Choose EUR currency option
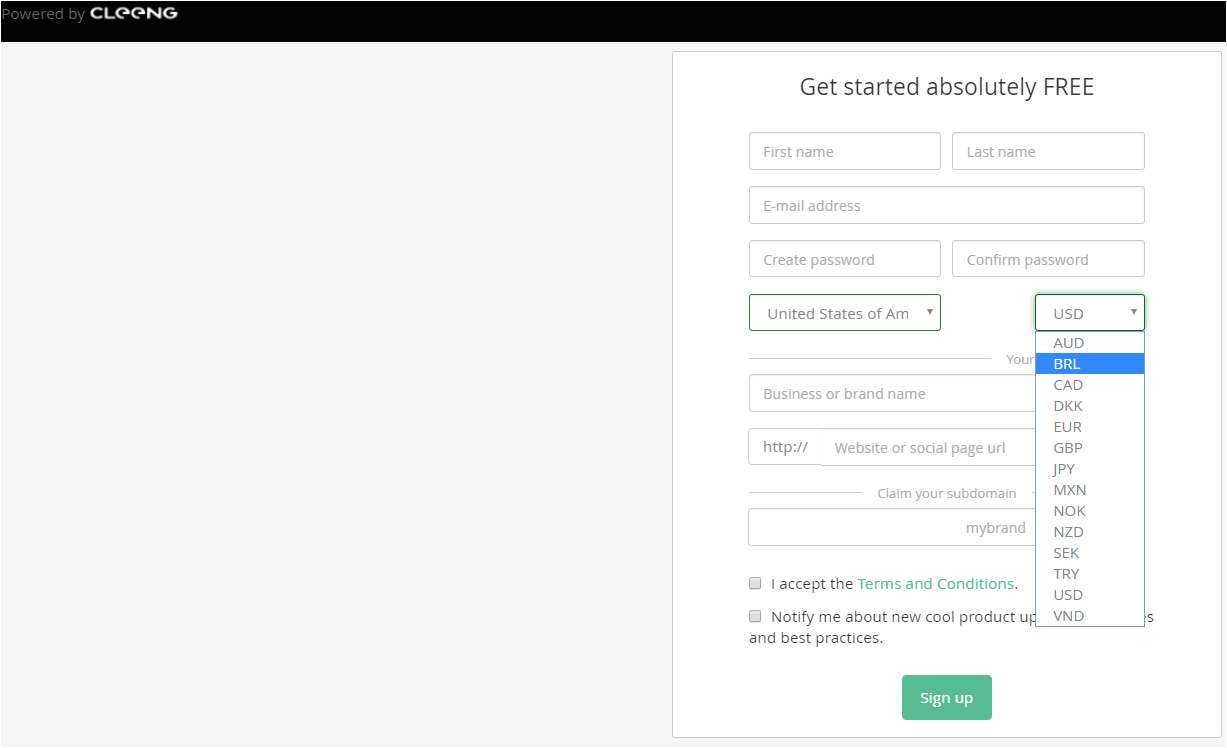The image size is (1227, 748). pos(1090,427)
